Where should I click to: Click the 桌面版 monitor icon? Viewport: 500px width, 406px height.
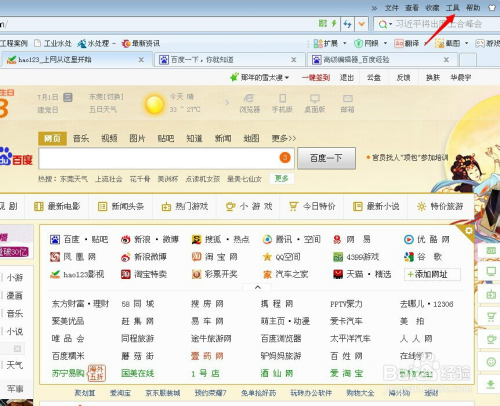(315, 103)
